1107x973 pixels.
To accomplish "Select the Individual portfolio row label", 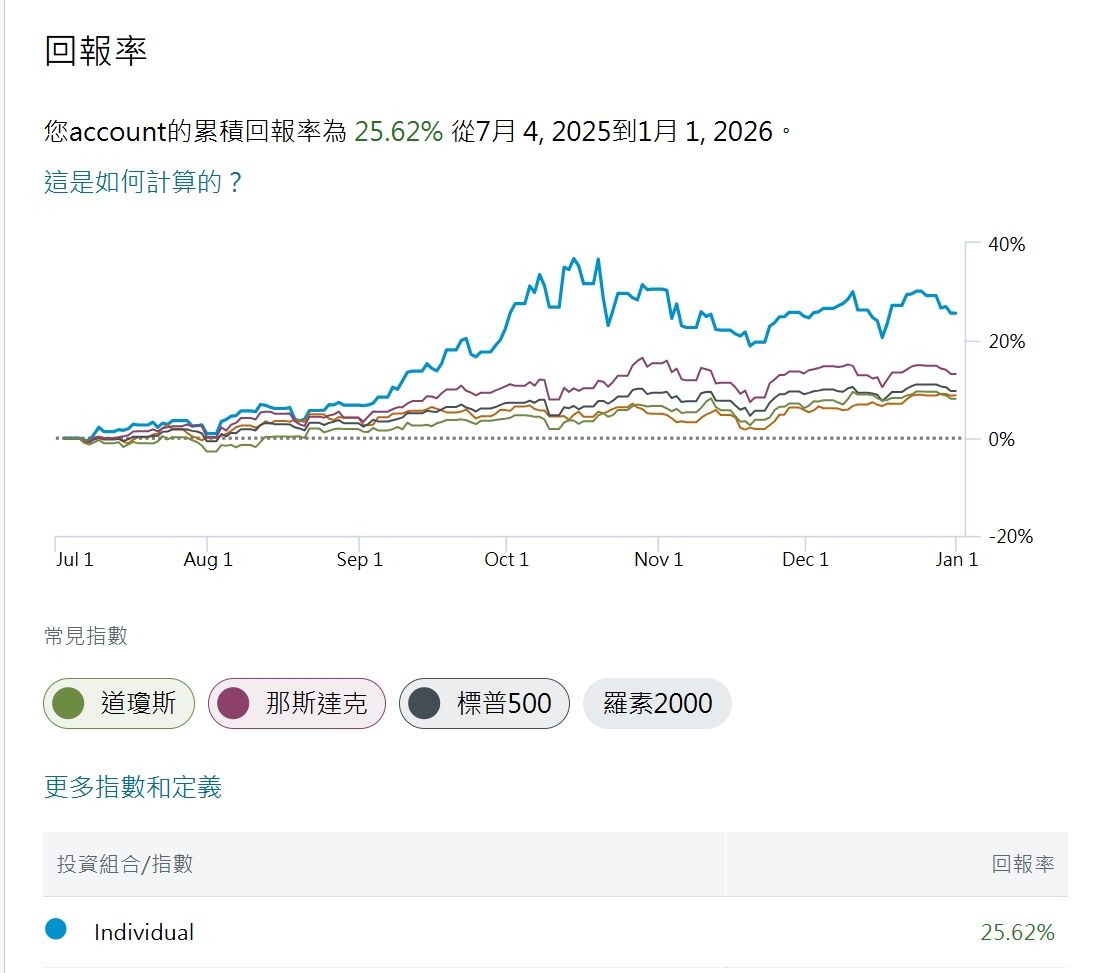I will 144,932.
